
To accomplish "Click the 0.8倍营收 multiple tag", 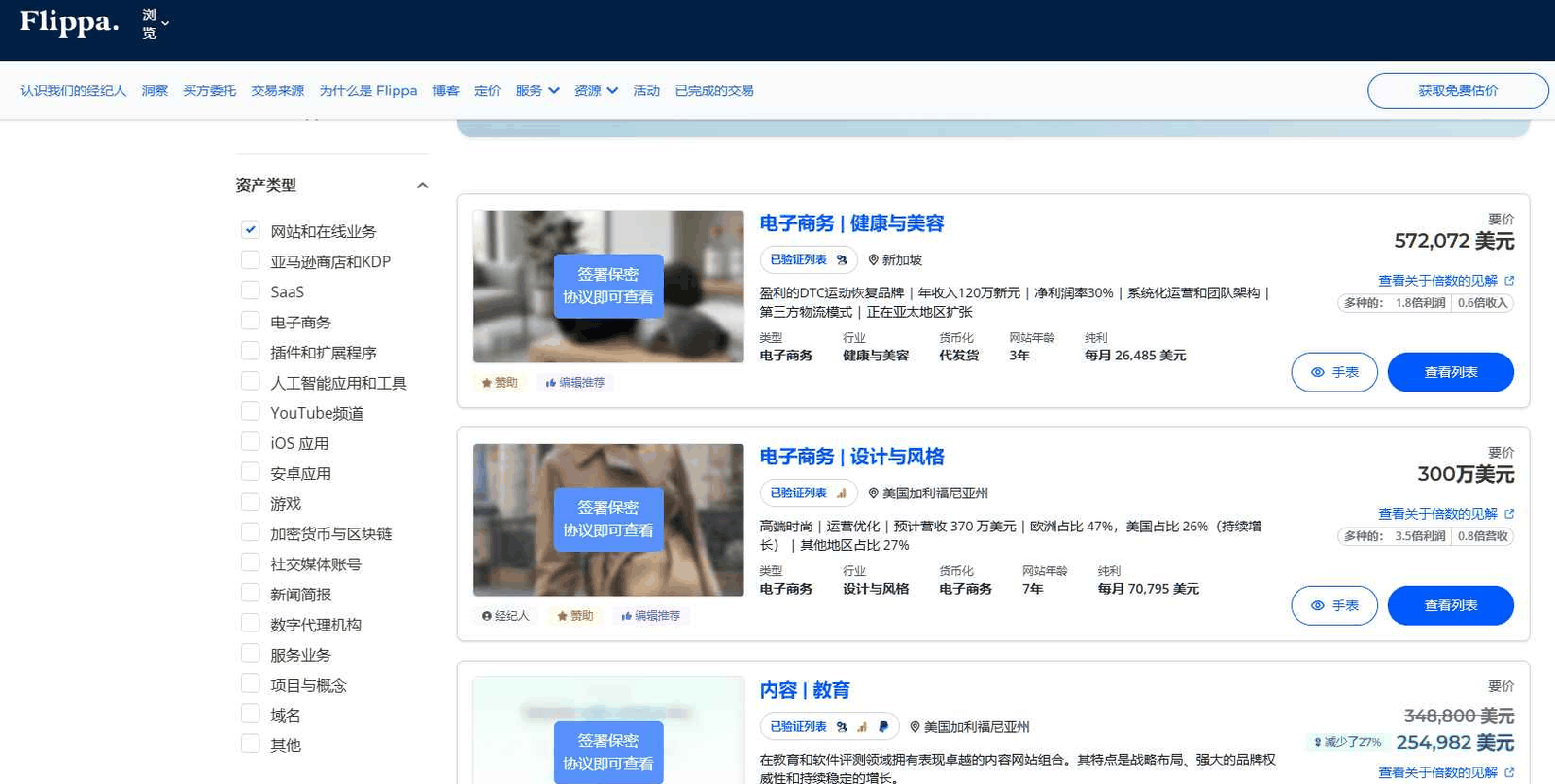I will [1483, 536].
